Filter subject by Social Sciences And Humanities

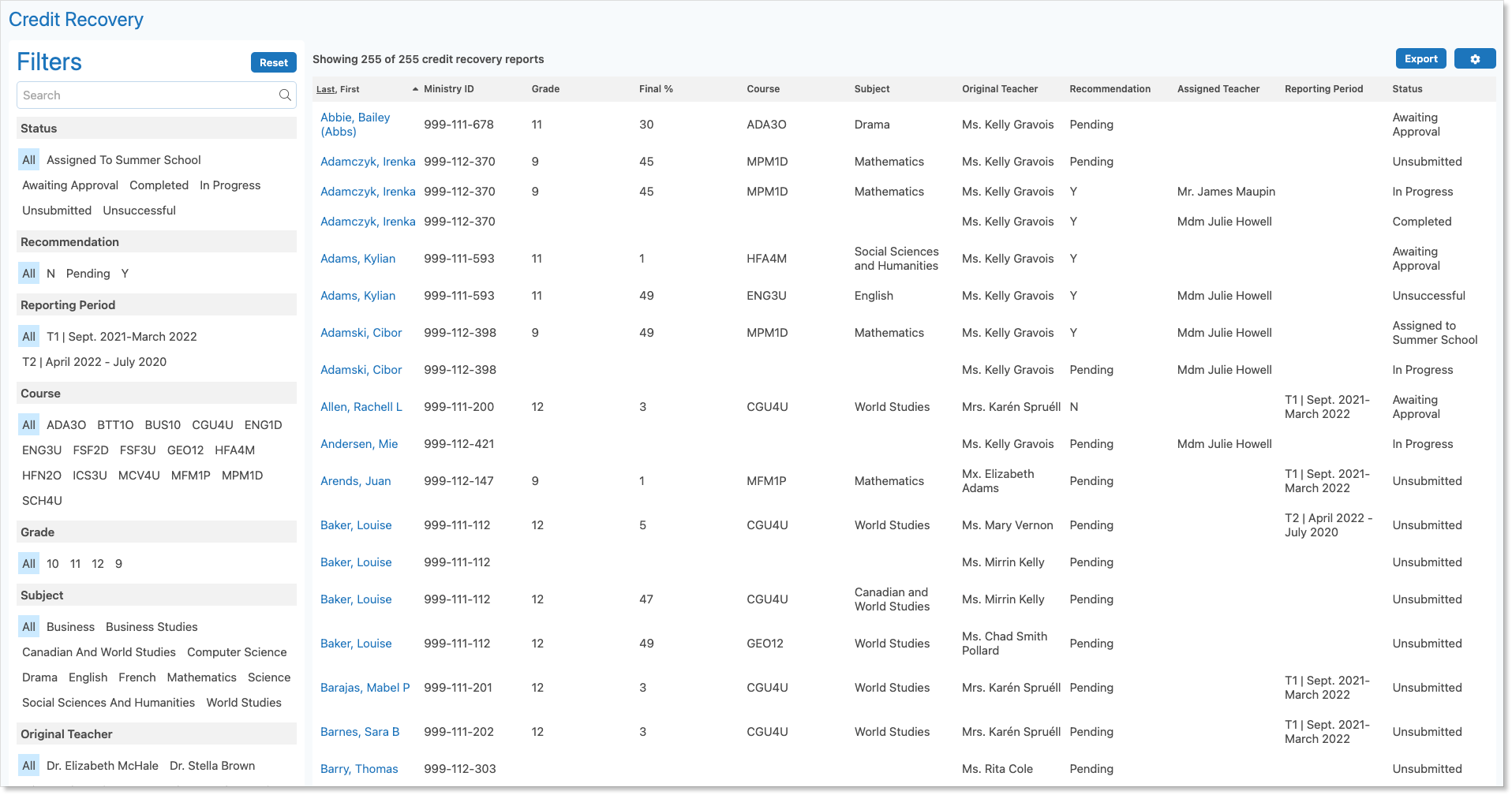tap(108, 703)
